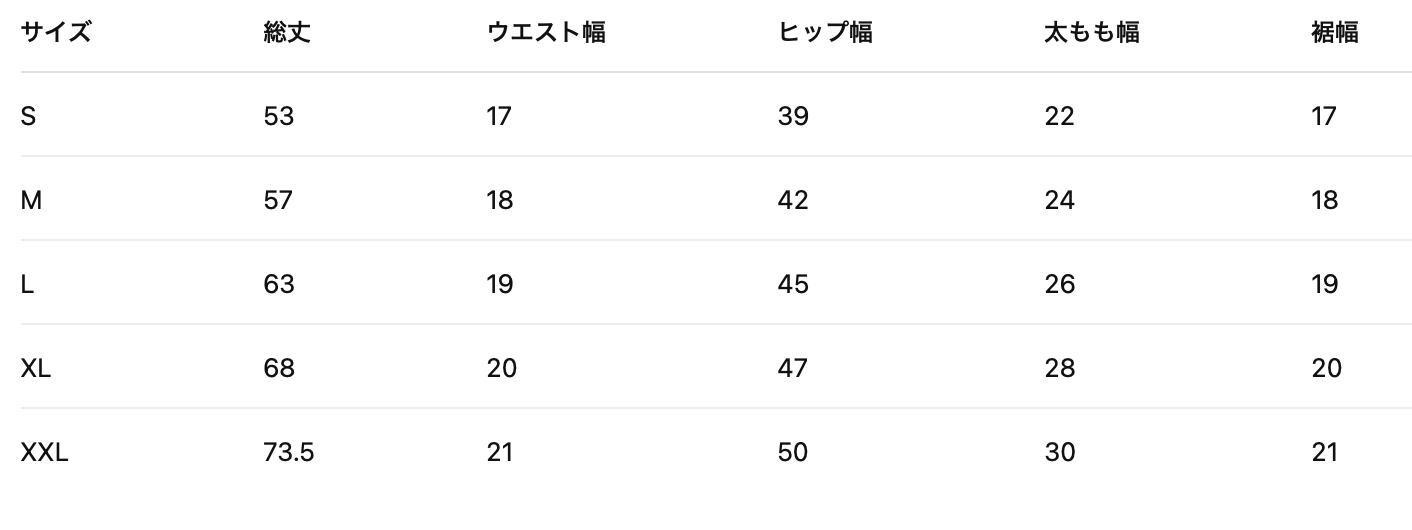Click the 73.5 total length value

[x=289, y=453]
